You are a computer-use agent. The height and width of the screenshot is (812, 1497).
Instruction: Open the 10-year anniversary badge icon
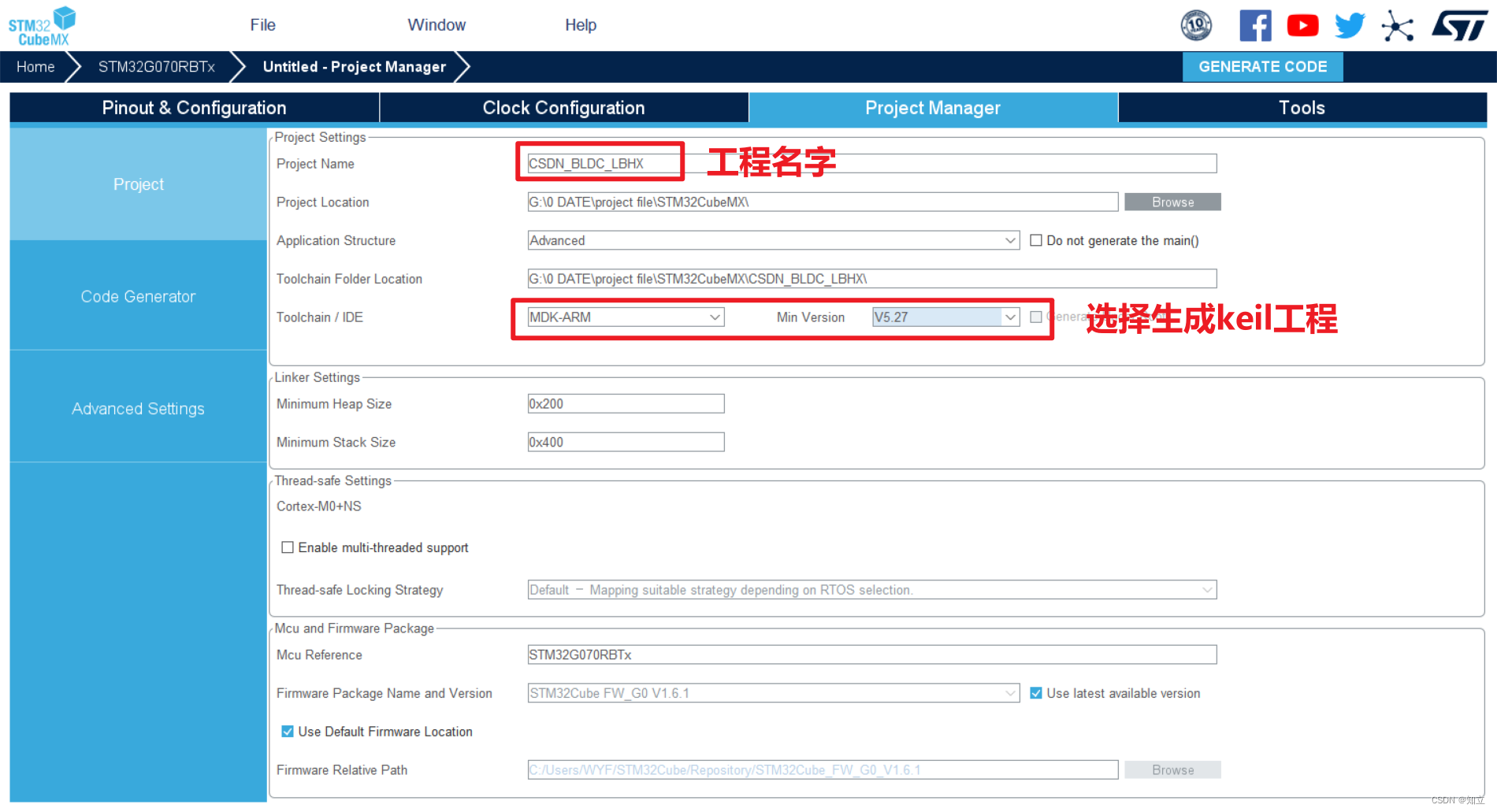1196,25
